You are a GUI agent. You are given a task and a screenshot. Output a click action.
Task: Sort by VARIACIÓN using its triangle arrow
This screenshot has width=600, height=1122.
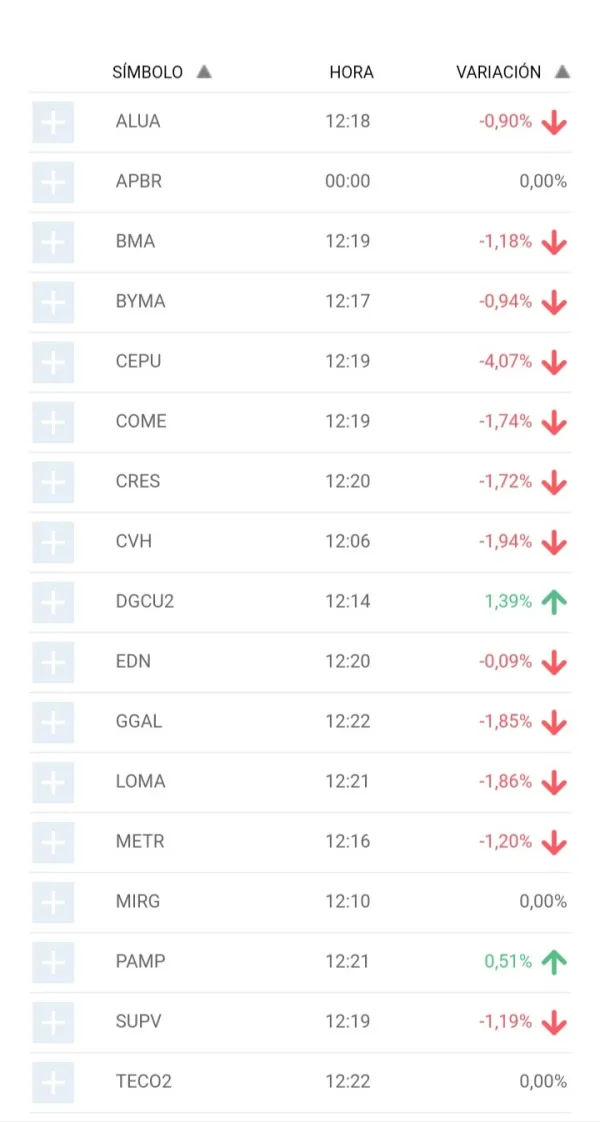coord(562,72)
